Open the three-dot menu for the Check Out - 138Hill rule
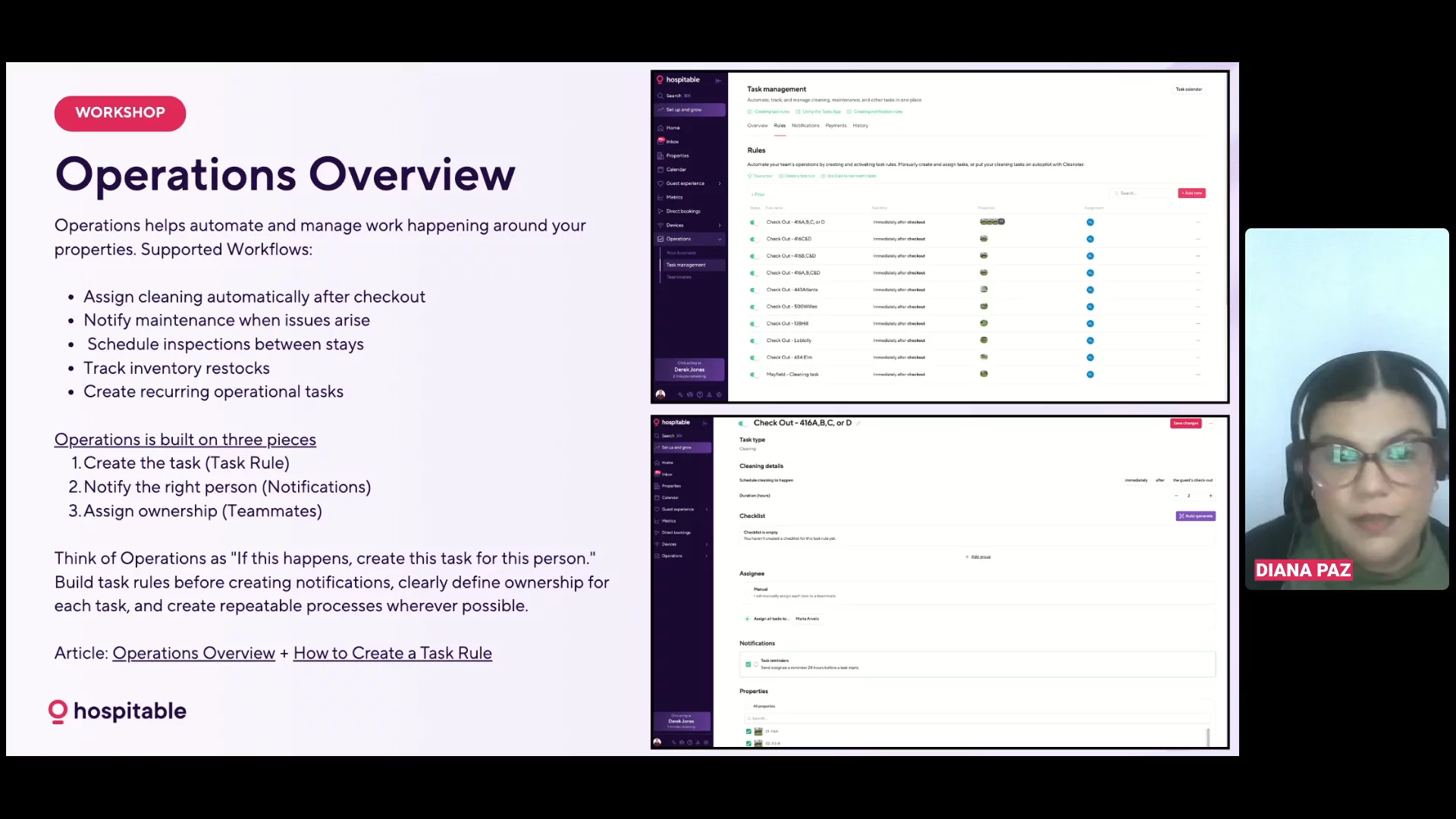This screenshot has width=1456, height=819. 1198,324
